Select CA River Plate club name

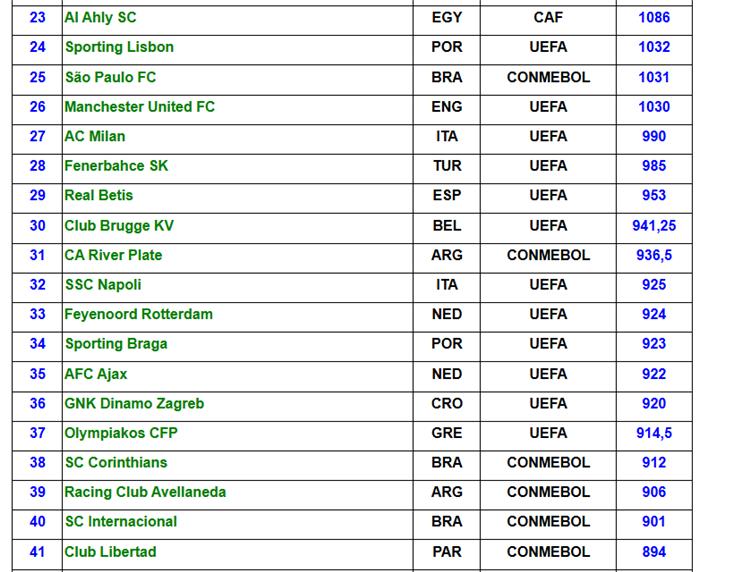tap(113, 255)
